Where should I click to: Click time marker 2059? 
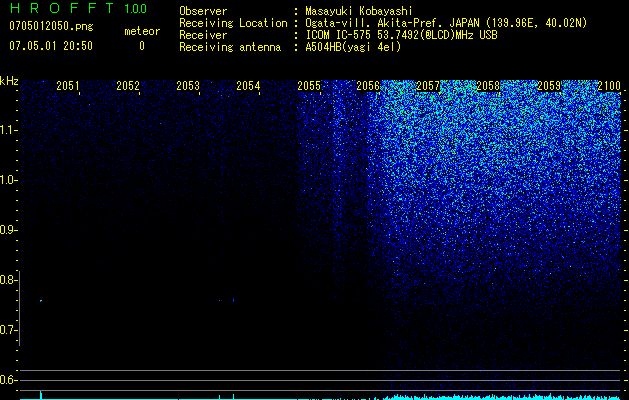pyautogui.click(x=549, y=86)
